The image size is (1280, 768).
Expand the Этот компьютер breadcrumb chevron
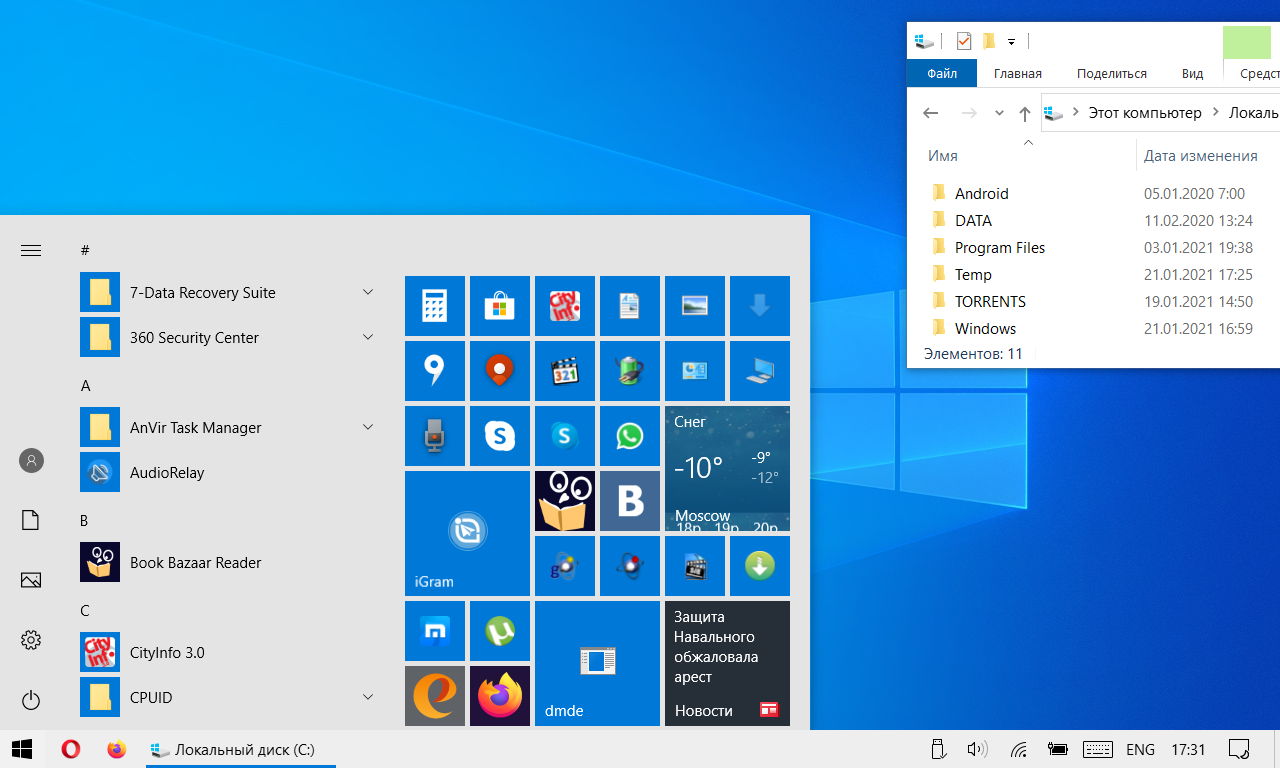point(1215,113)
